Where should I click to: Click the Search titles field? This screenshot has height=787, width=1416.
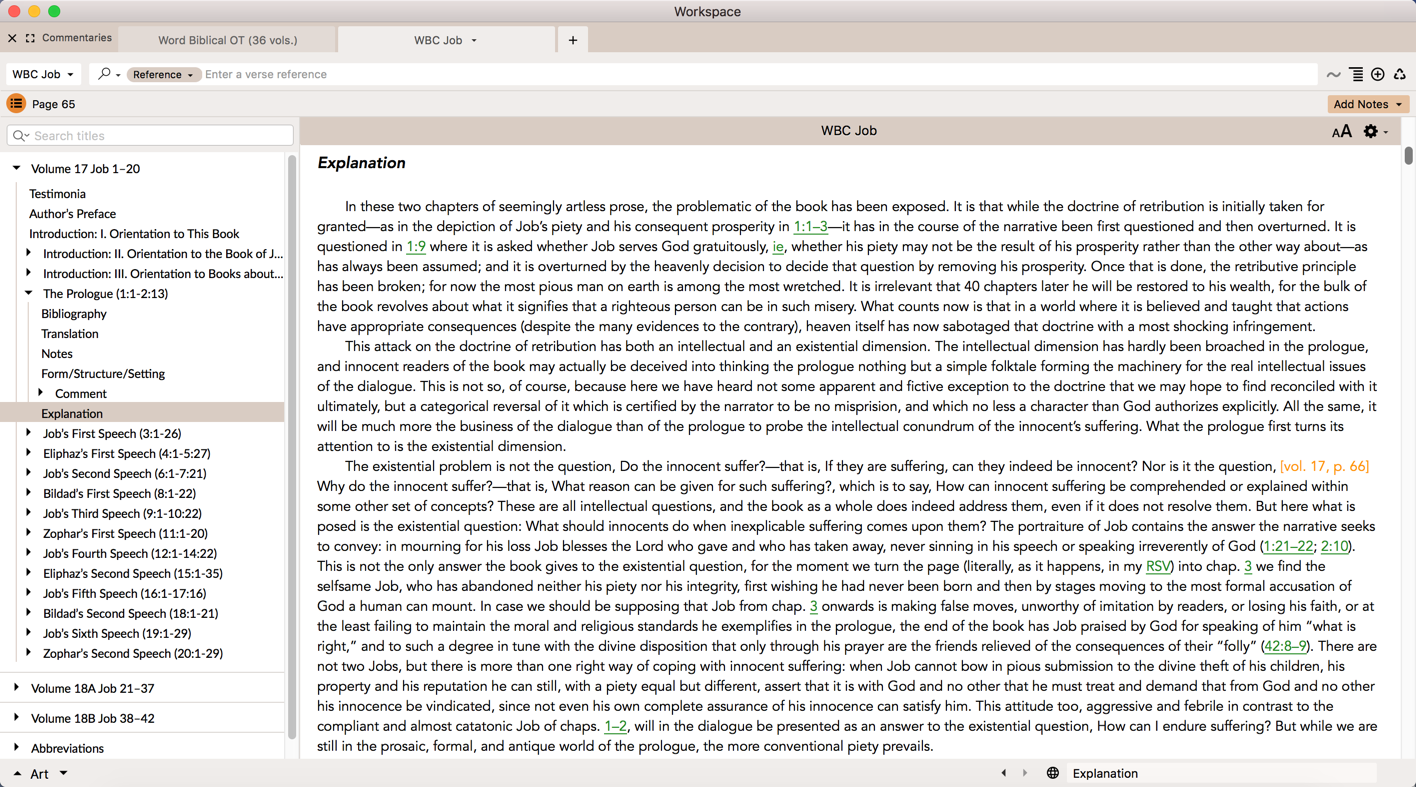(150, 135)
